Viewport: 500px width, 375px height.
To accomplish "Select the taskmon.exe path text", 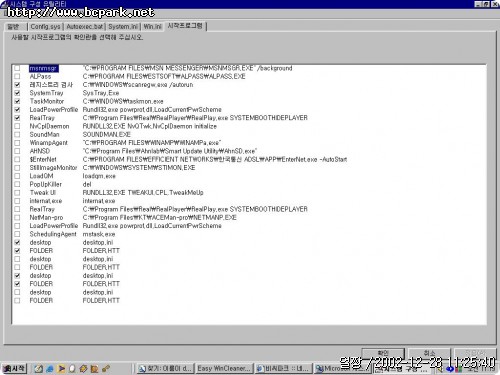I will click(x=123, y=101).
